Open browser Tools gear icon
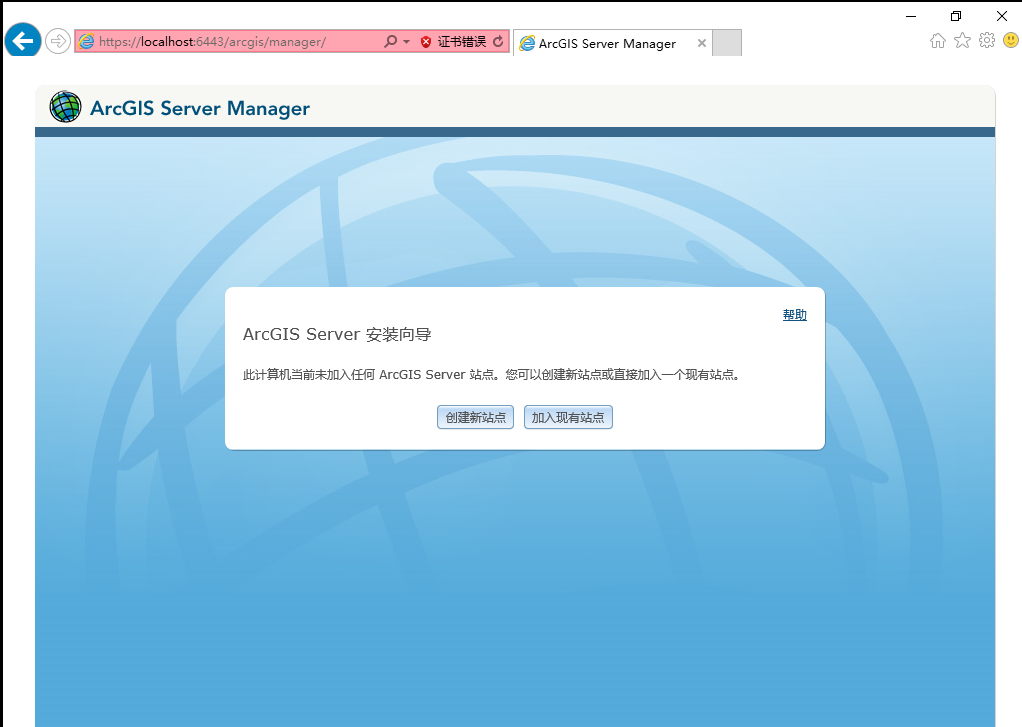Image resolution: width=1022 pixels, height=727 pixels. (x=987, y=40)
